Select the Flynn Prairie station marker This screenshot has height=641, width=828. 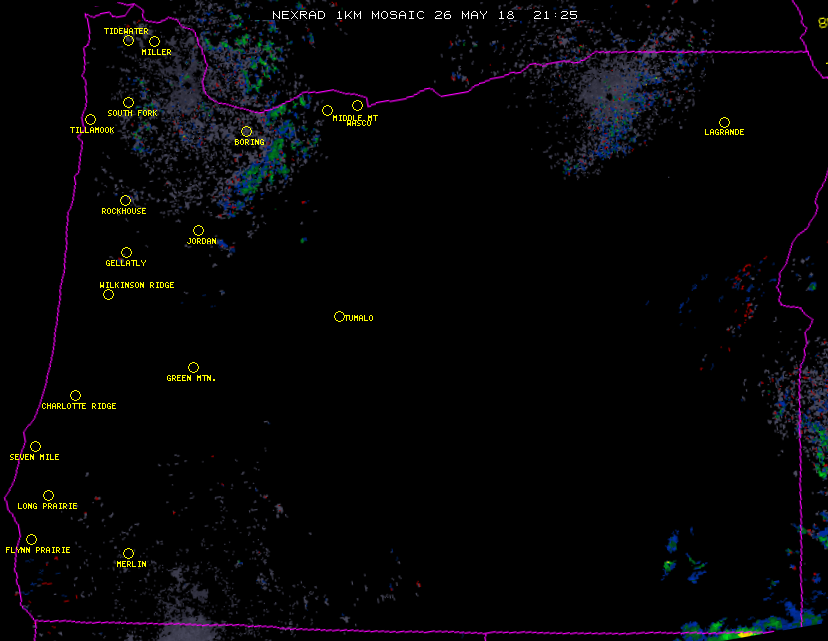31,539
